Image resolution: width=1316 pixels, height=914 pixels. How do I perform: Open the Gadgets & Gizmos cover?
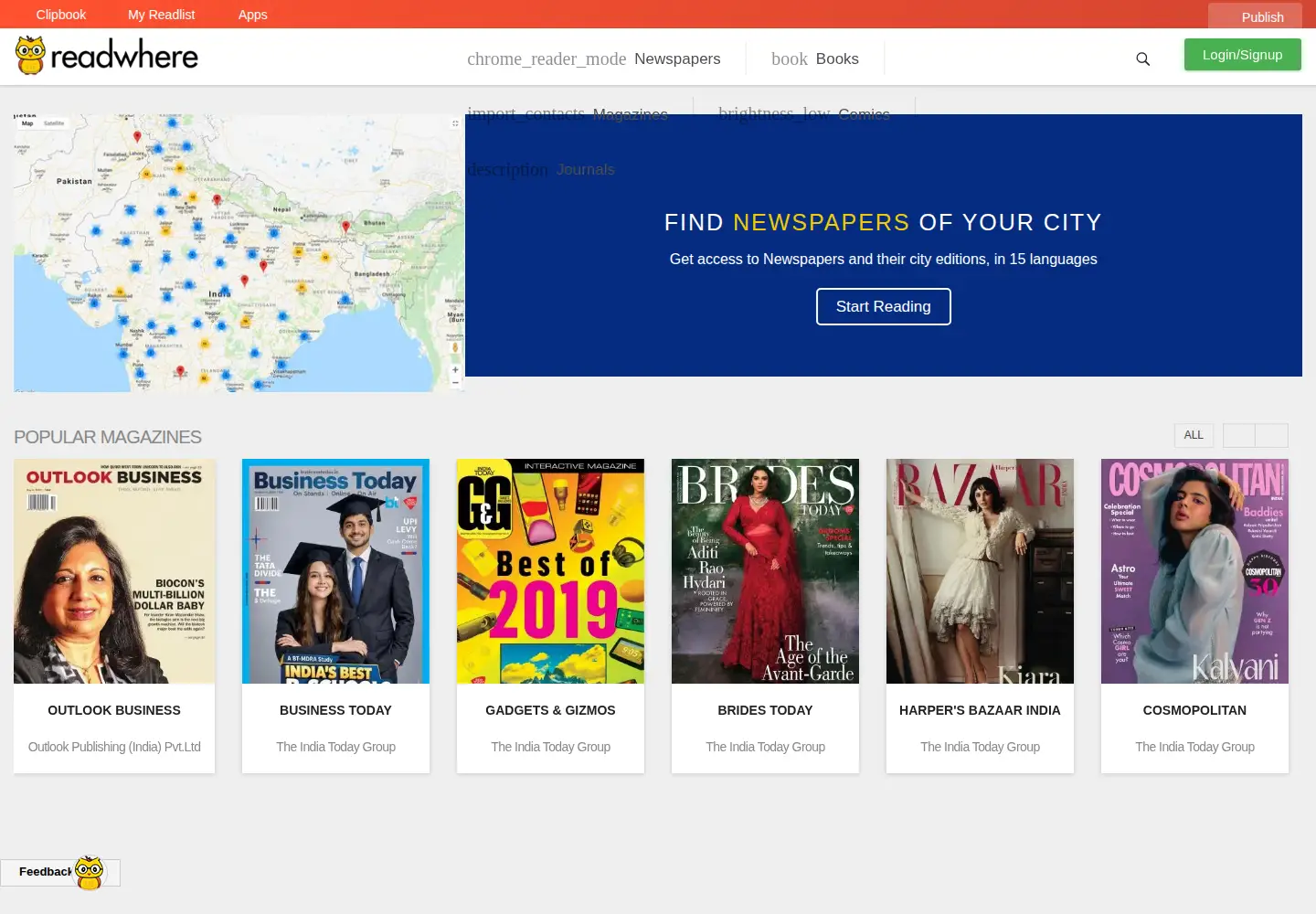point(550,571)
